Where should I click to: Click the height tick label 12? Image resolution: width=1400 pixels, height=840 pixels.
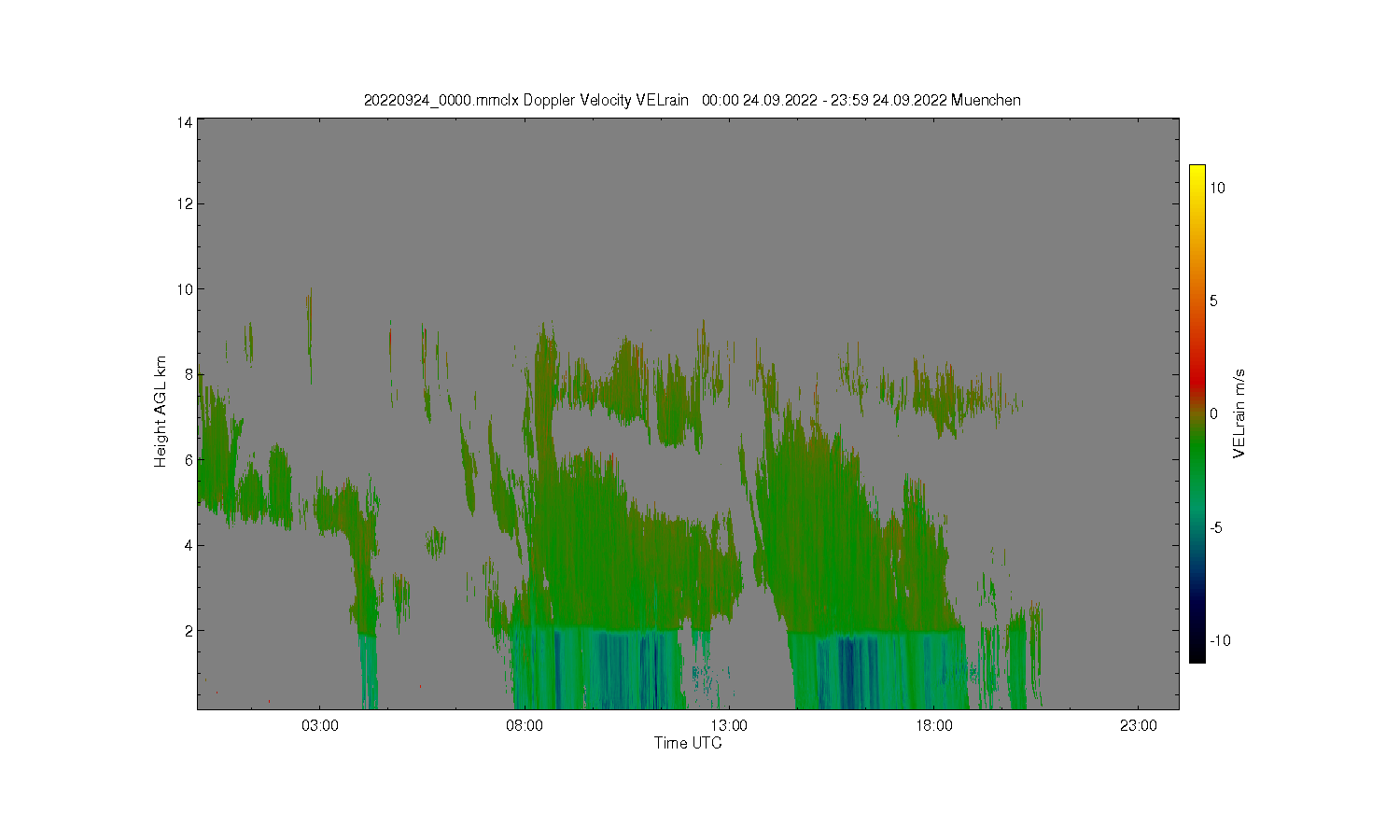coord(185,204)
